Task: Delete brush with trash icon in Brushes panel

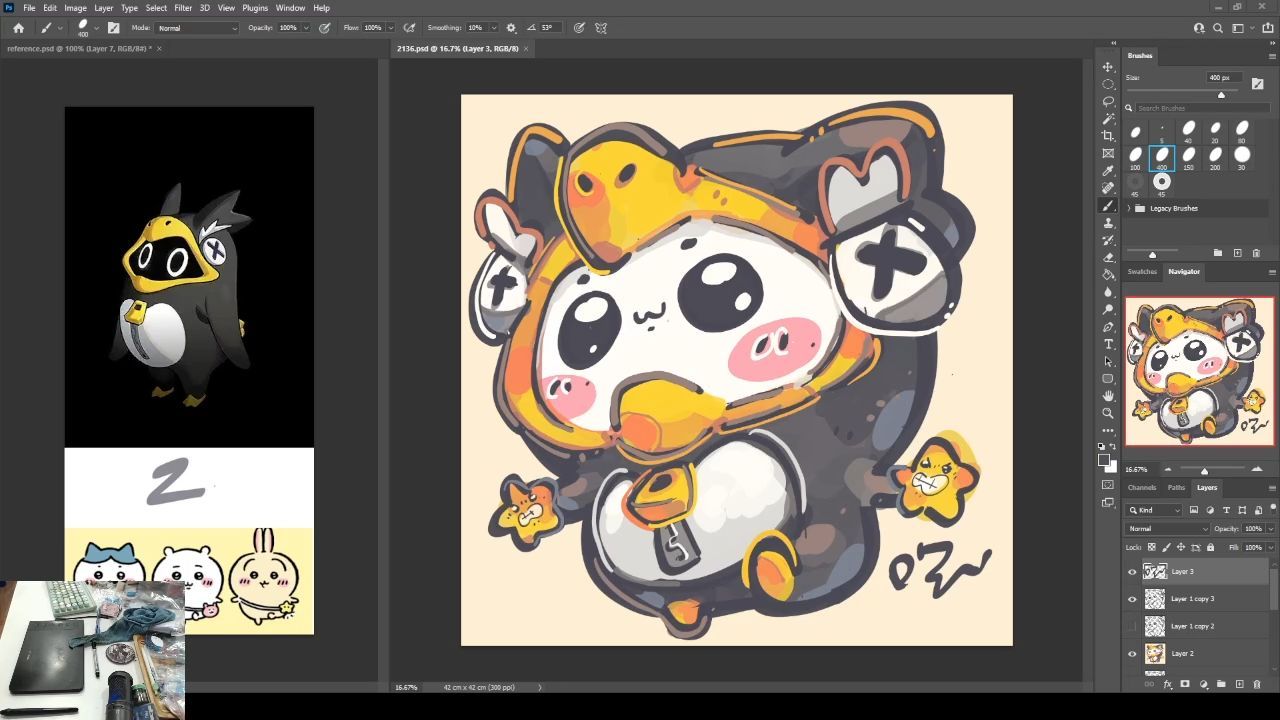Action: (x=1256, y=253)
